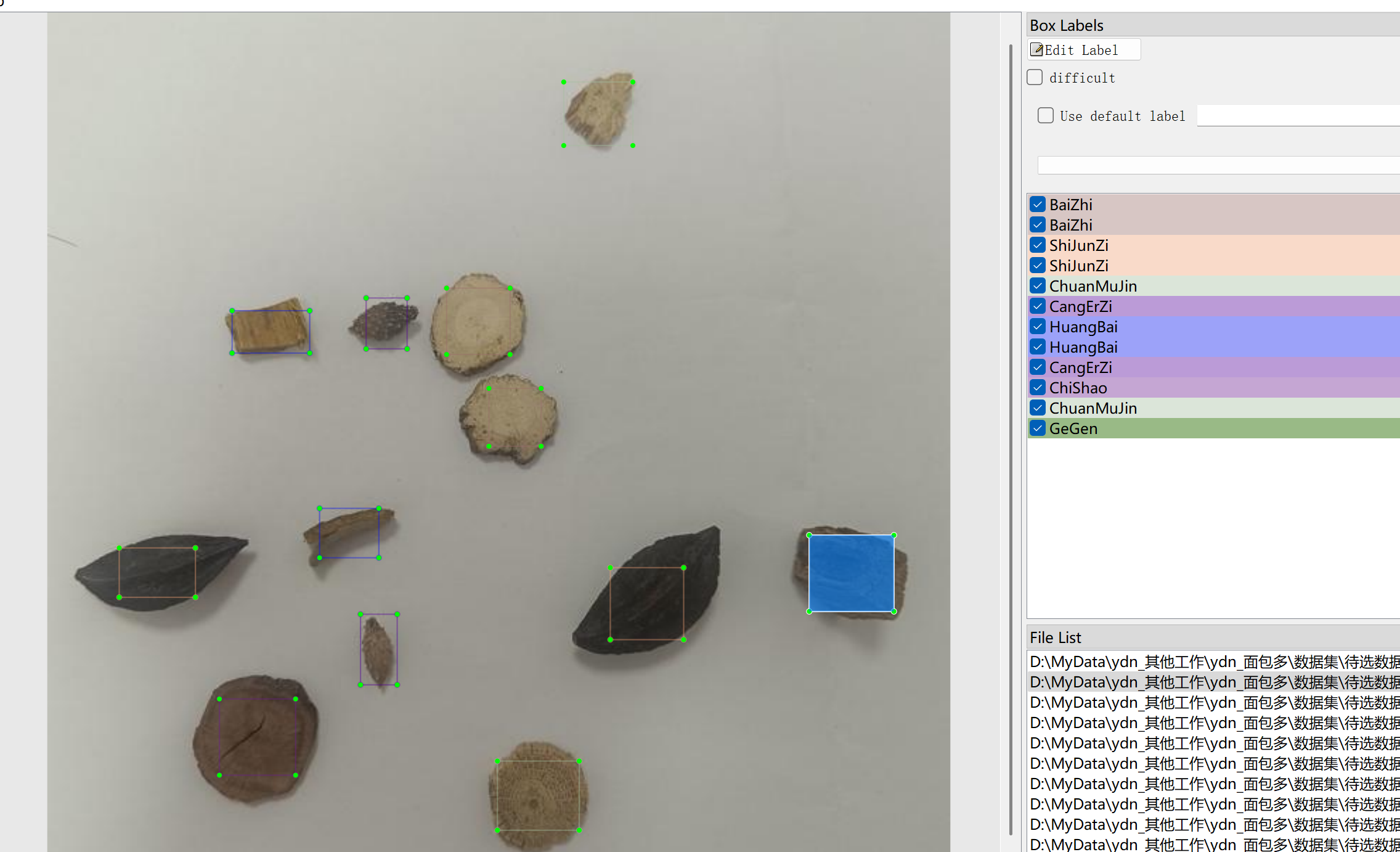Click the last visible file list entry
The height and width of the screenshot is (852, 1400).
point(1208,845)
